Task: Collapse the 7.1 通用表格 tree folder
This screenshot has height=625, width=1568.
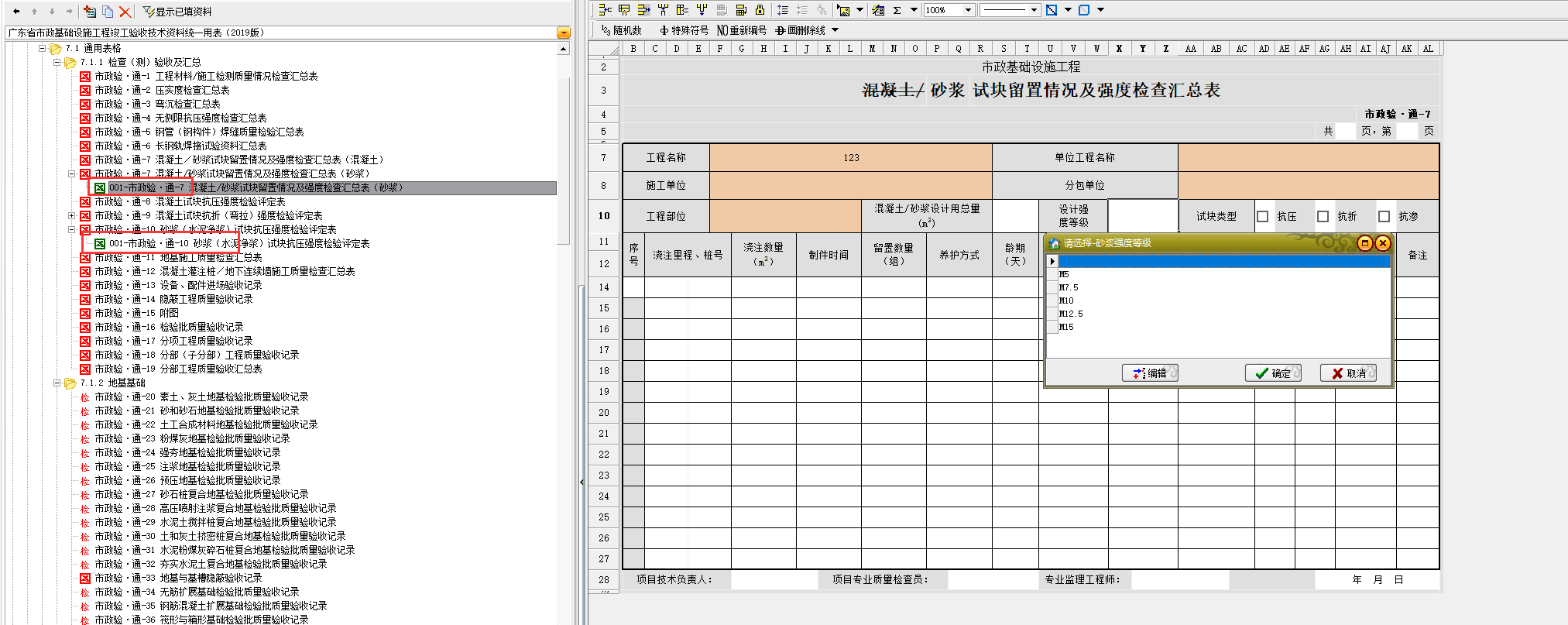Action: 43,48
